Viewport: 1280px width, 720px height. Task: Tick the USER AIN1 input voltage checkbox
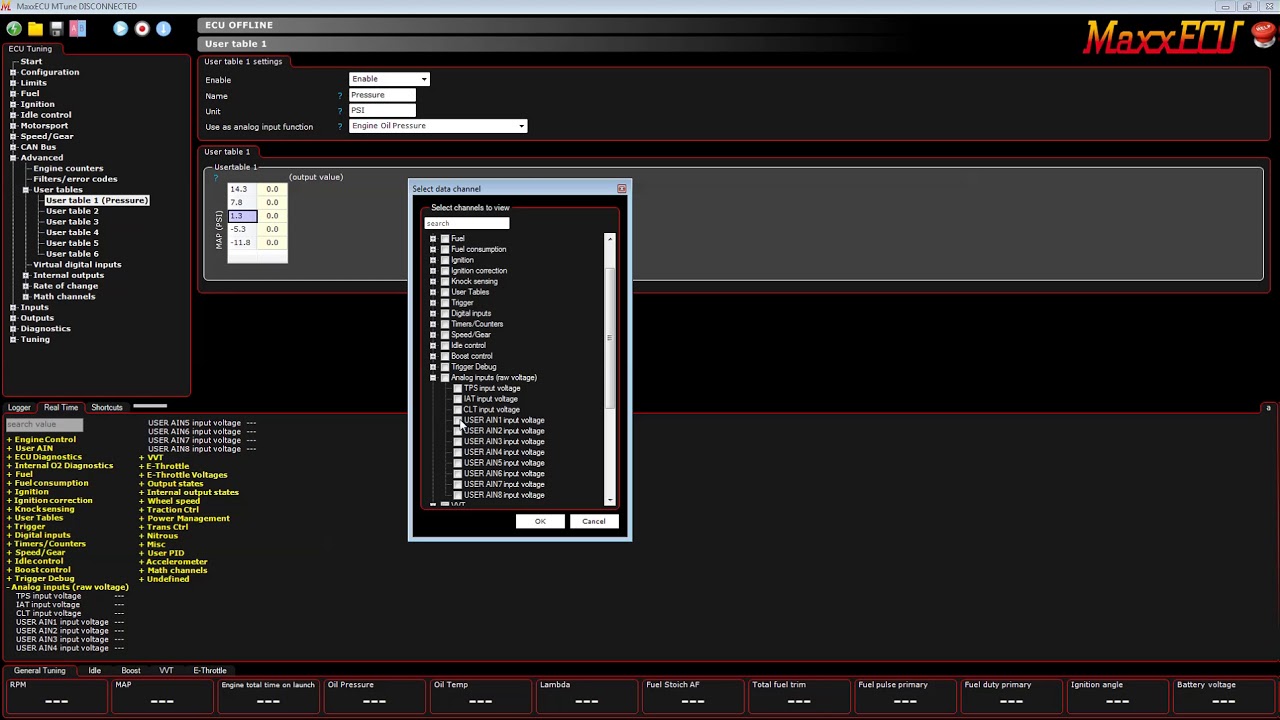tap(458, 421)
